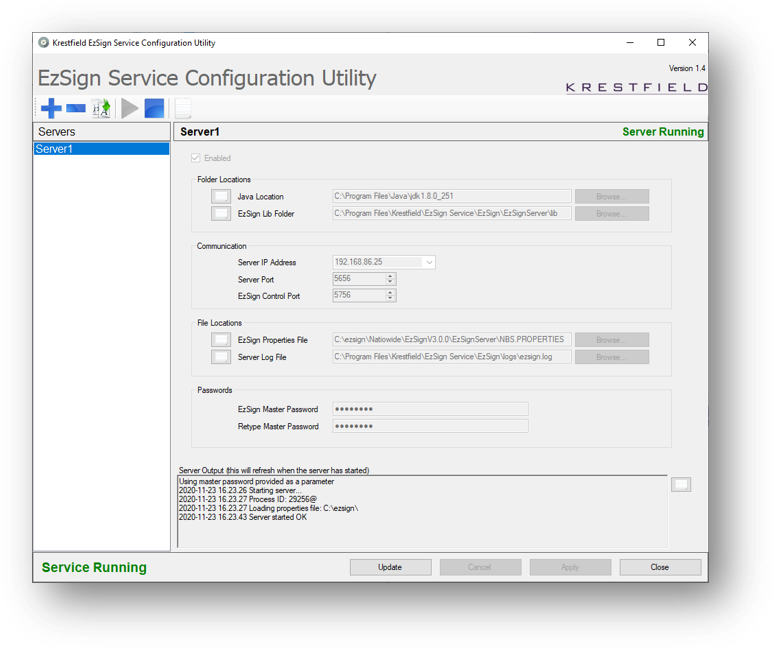Click the Apply button

(x=570, y=567)
